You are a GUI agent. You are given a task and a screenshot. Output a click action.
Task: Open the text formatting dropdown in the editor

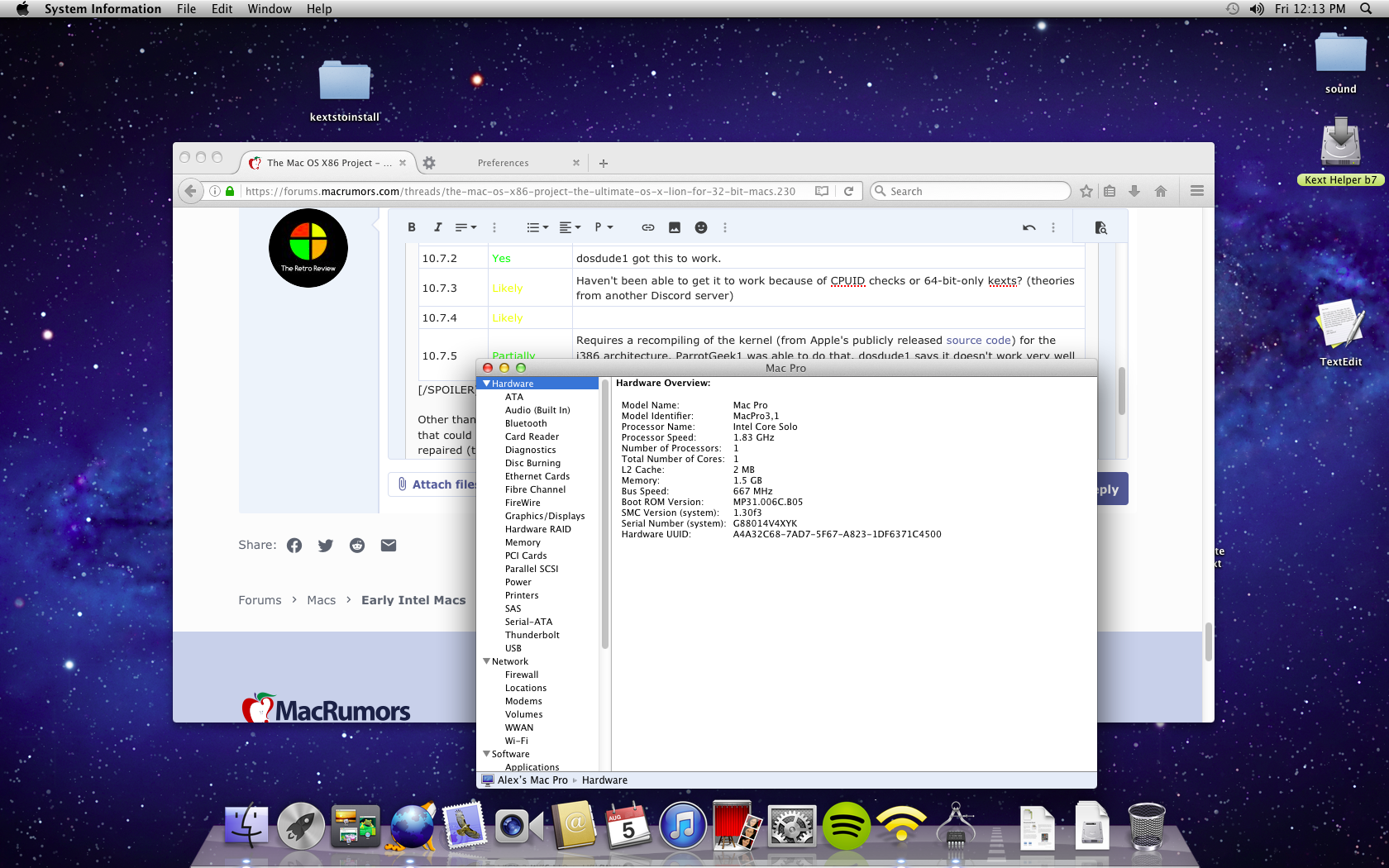[x=465, y=227]
